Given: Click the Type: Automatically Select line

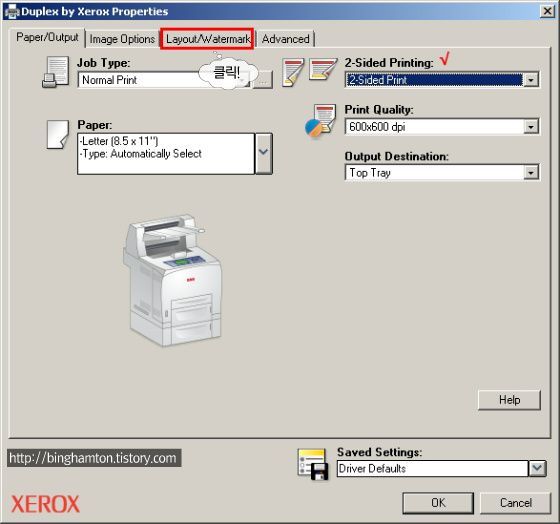Looking at the screenshot, I should coord(141,154).
